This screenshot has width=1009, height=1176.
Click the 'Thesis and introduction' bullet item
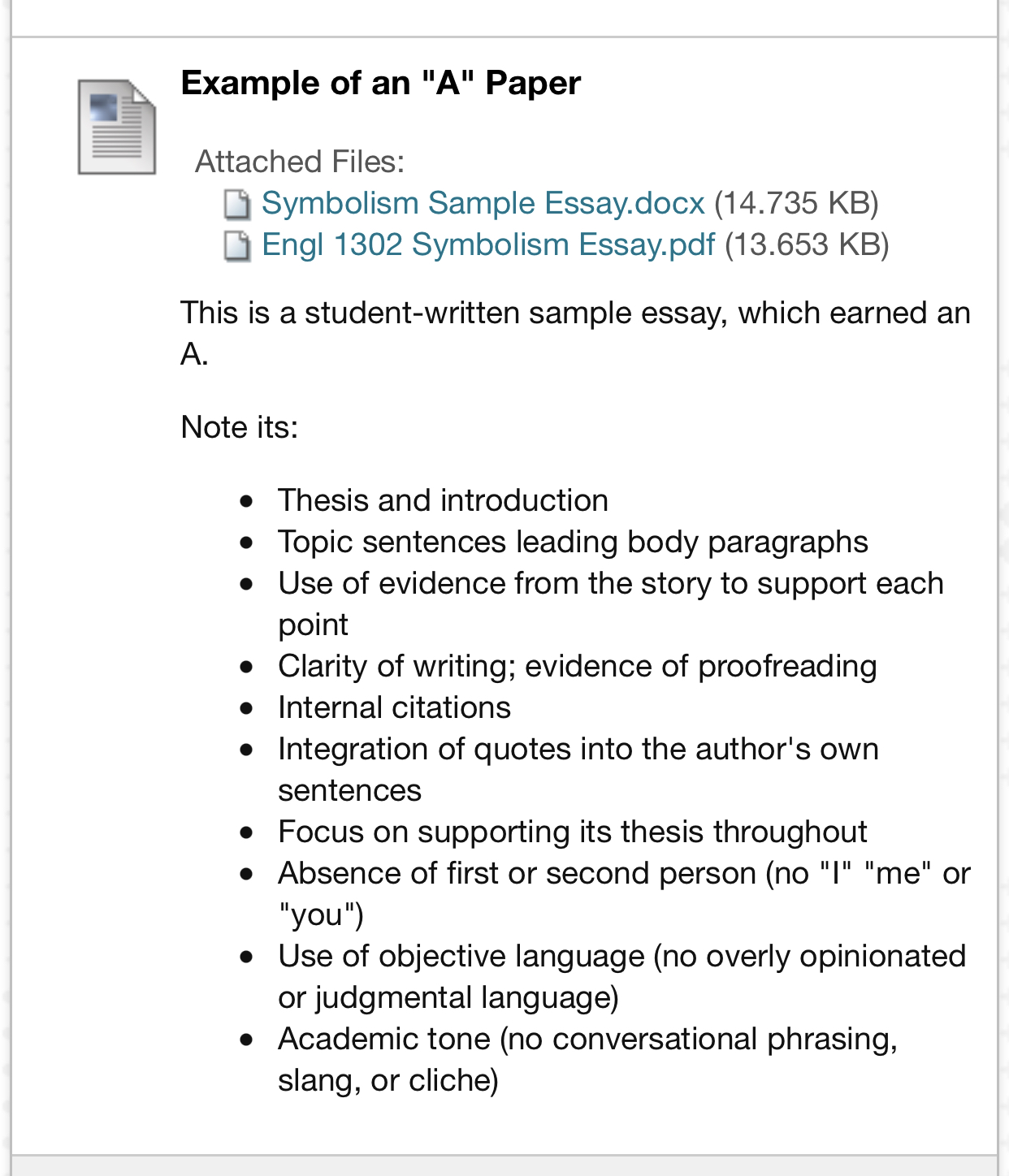coord(443,500)
